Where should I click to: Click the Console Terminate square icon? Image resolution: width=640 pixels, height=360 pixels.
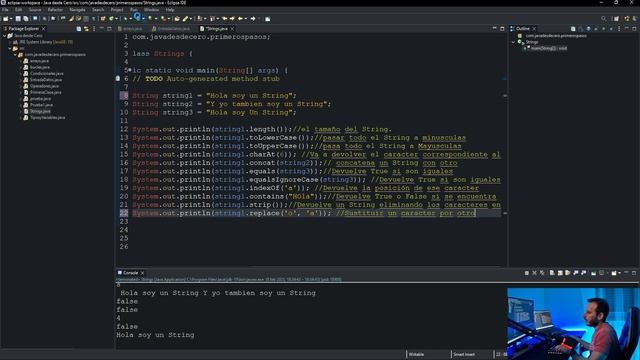pyautogui.click(x=527, y=273)
